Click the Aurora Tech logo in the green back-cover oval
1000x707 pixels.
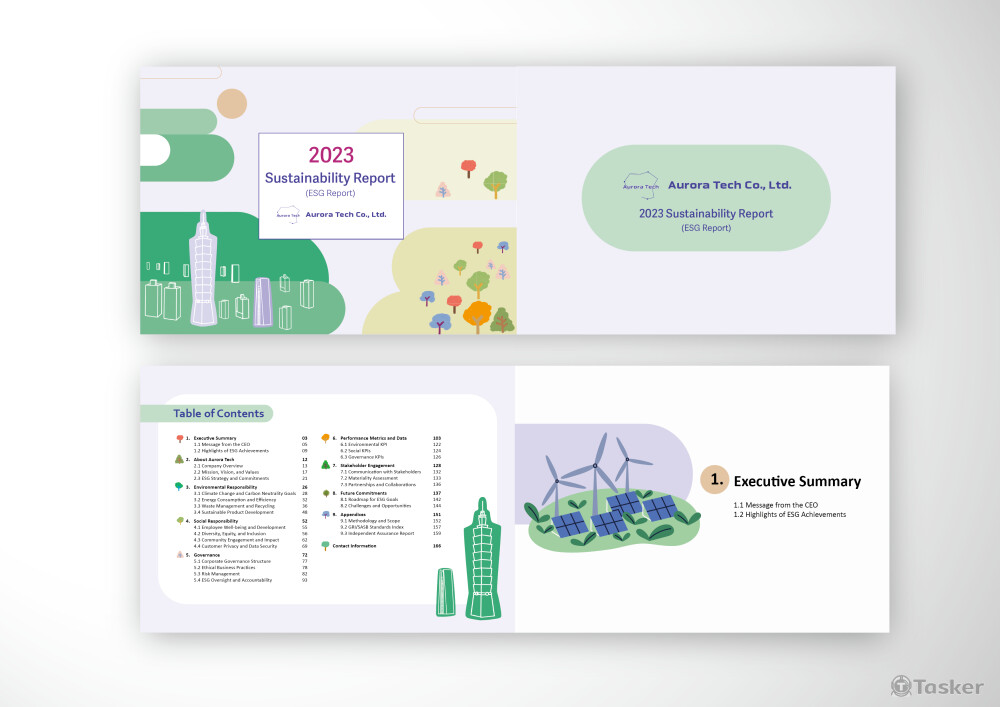pos(640,185)
